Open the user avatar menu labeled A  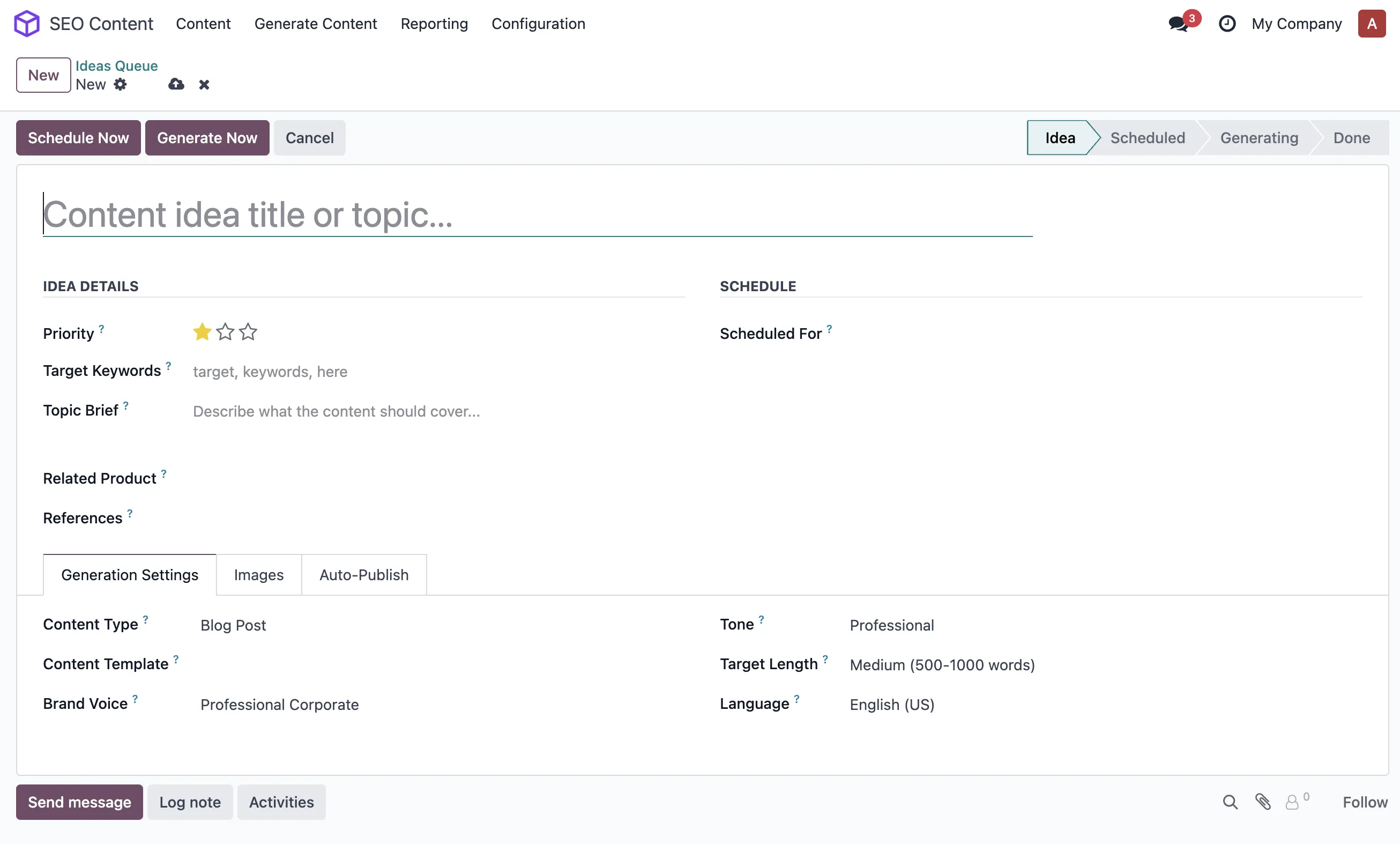point(1371,24)
